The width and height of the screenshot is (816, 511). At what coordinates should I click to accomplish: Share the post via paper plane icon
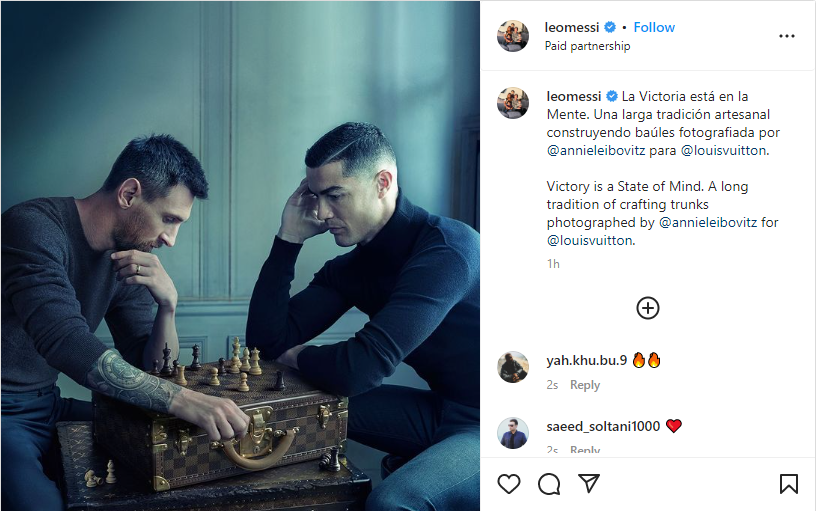pos(589,484)
